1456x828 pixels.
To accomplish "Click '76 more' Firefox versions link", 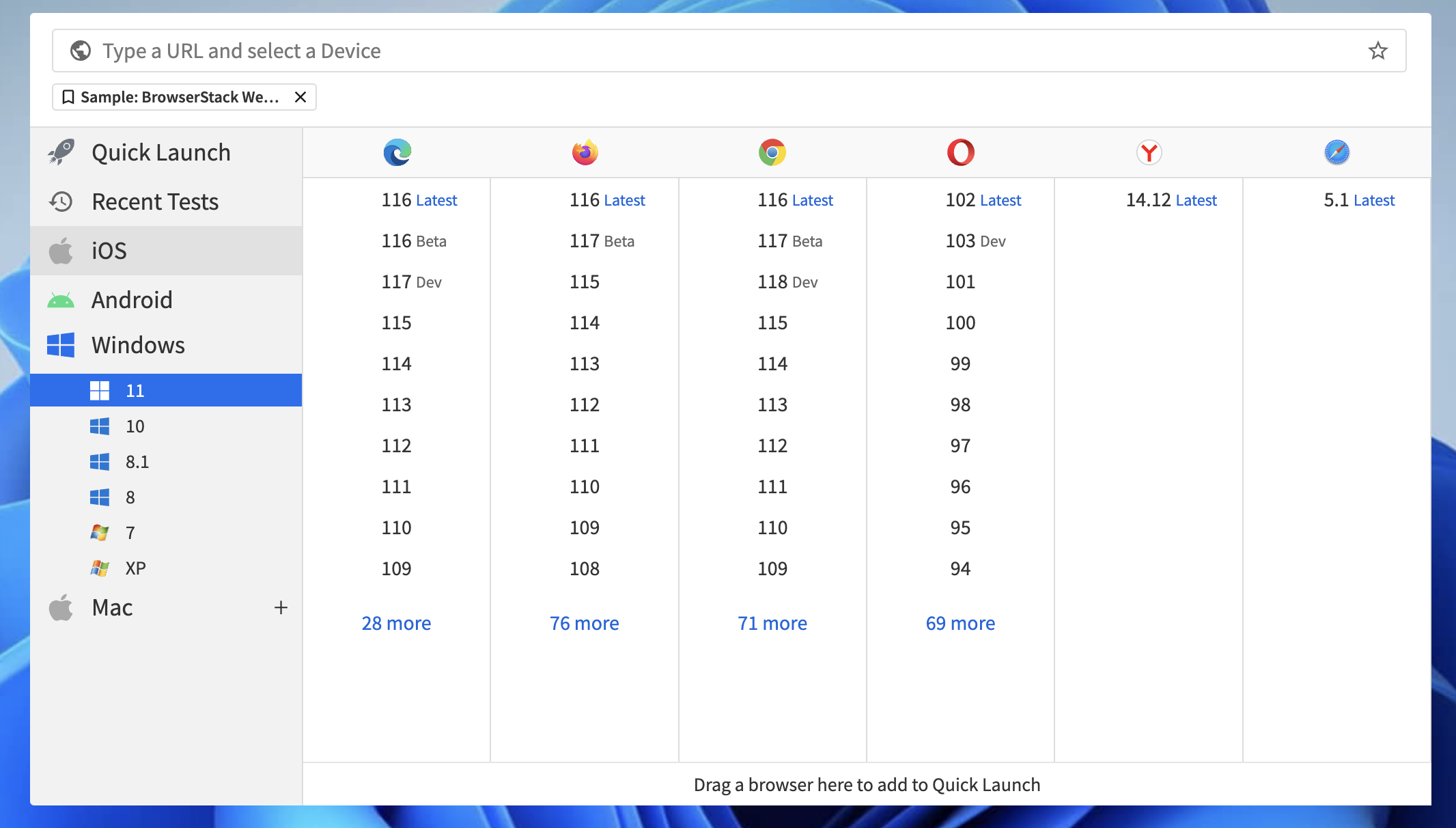I will [x=584, y=622].
